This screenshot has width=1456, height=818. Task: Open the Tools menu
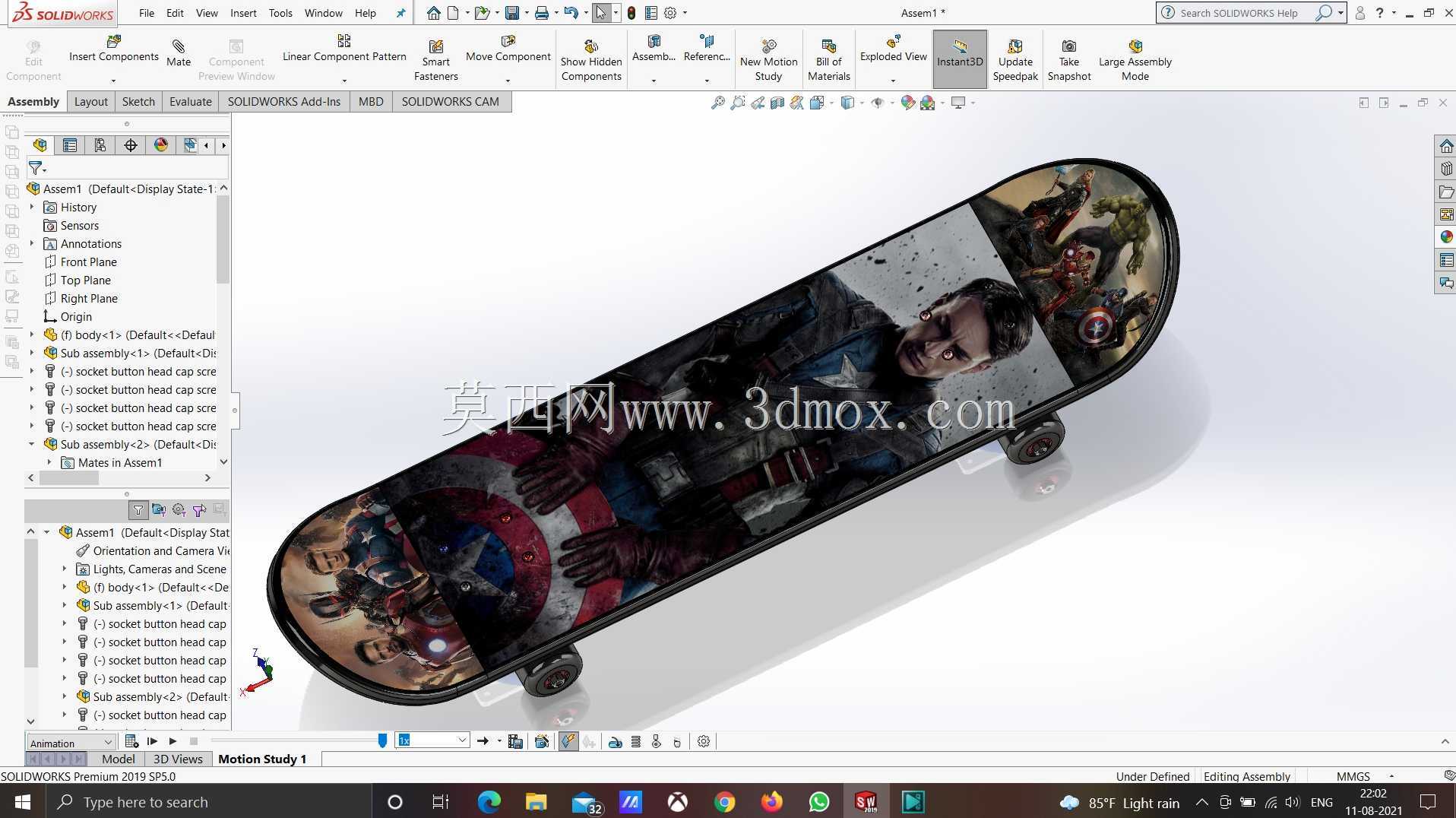click(280, 13)
